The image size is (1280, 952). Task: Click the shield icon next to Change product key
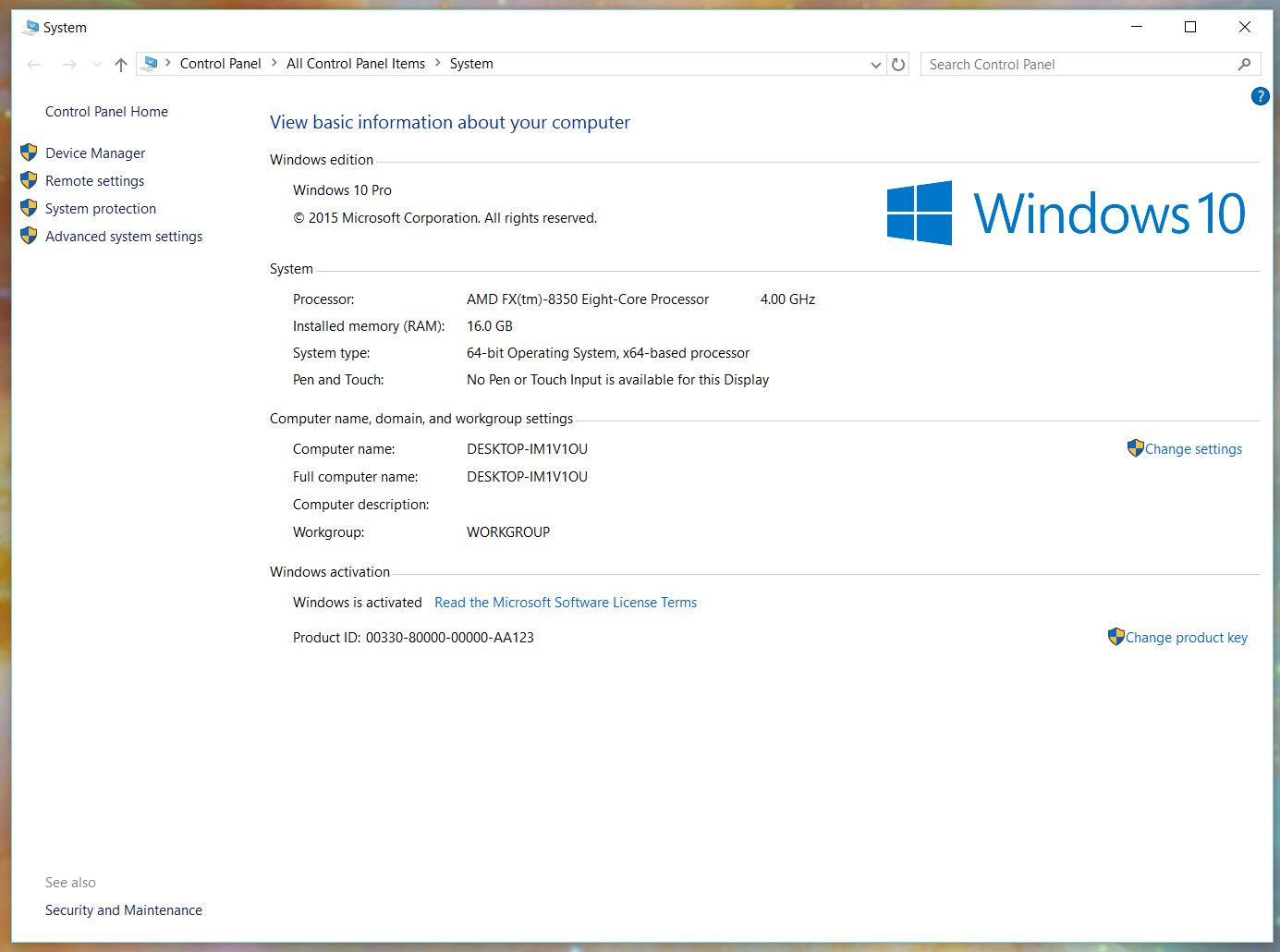coord(1116,637)
